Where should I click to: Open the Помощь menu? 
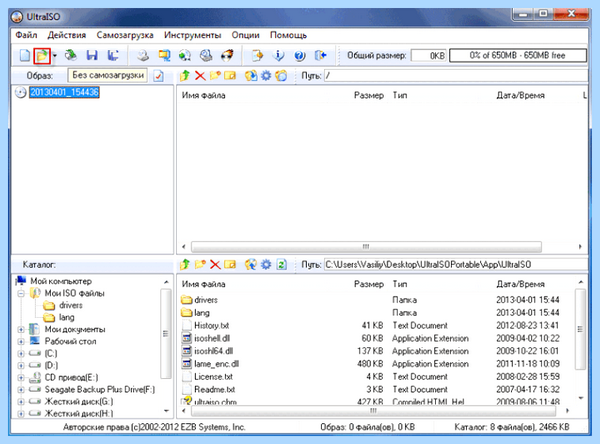288,35
